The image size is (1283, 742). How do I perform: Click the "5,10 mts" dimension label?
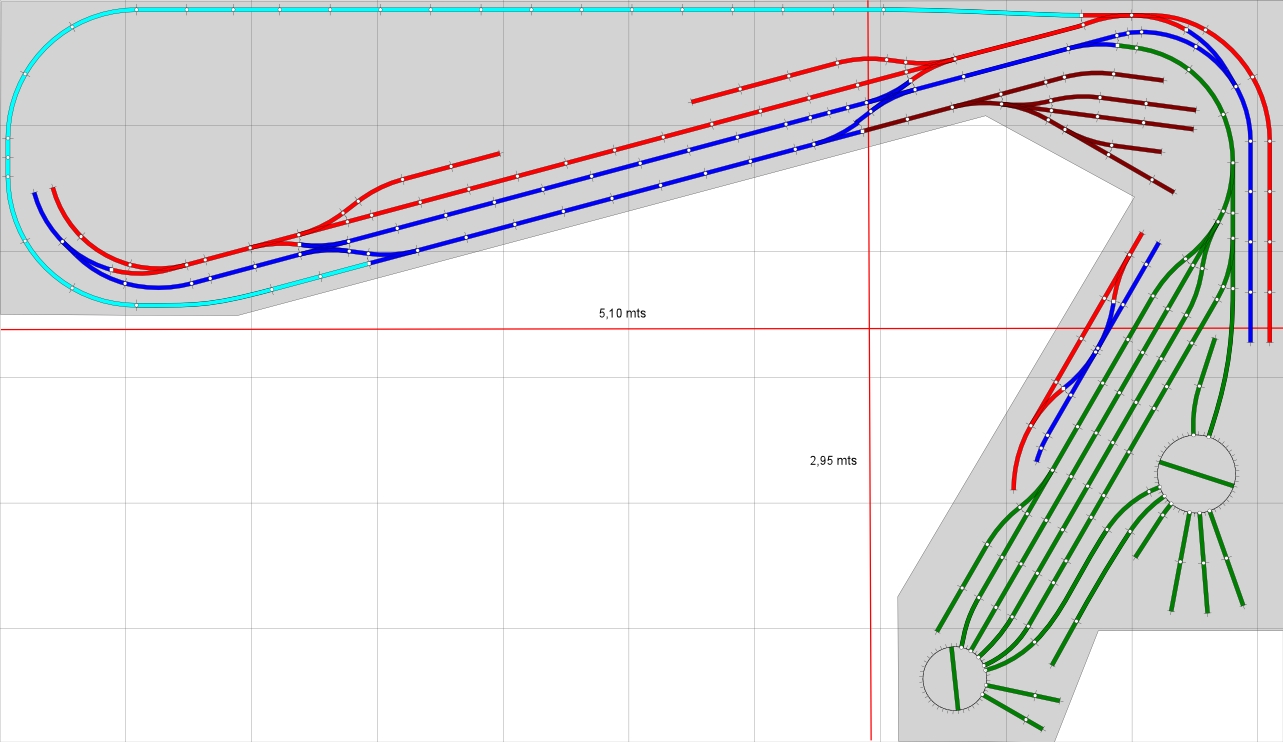pyautogui.click(x=622, y=313)
